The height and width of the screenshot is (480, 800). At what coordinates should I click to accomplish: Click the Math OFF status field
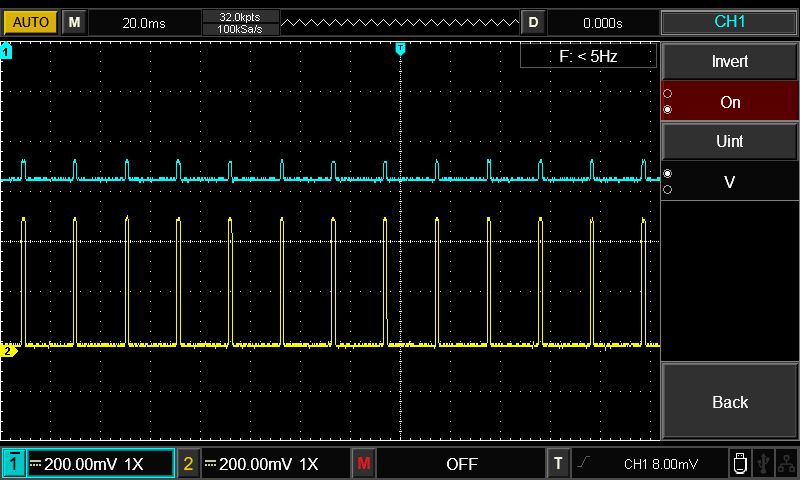click(x=461, y=464)
